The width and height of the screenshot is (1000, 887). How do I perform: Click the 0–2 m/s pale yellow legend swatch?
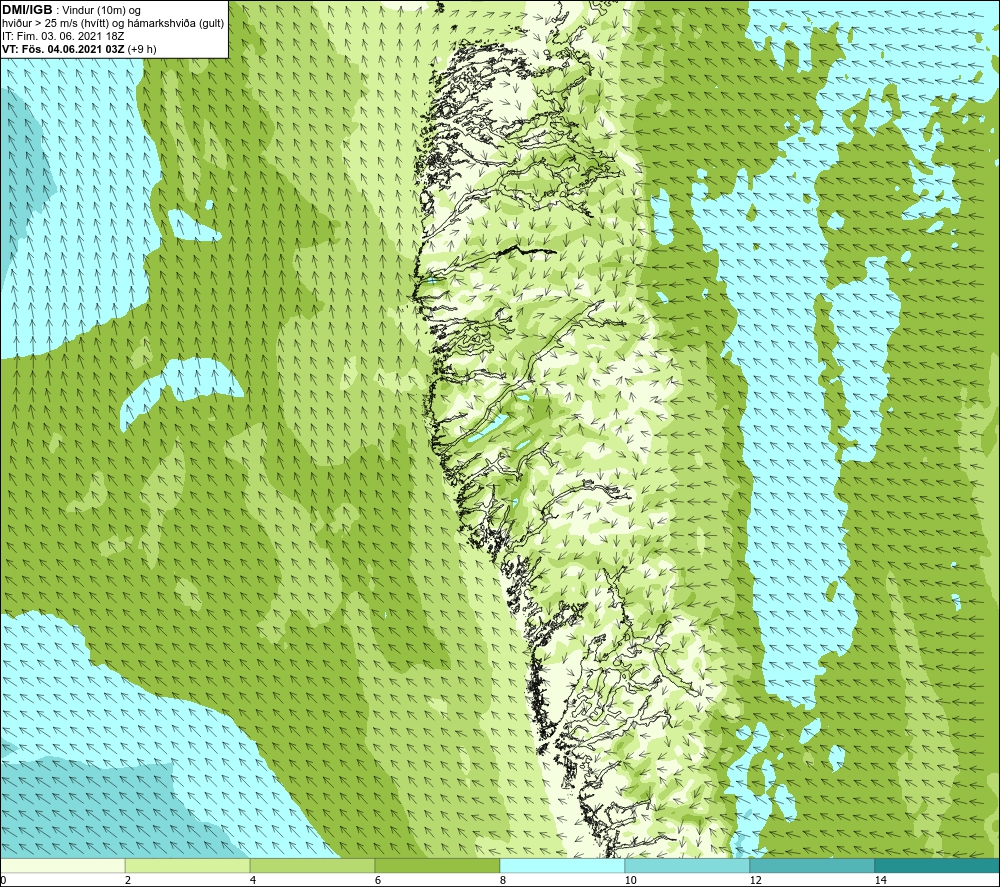click(x=62, y=865)
